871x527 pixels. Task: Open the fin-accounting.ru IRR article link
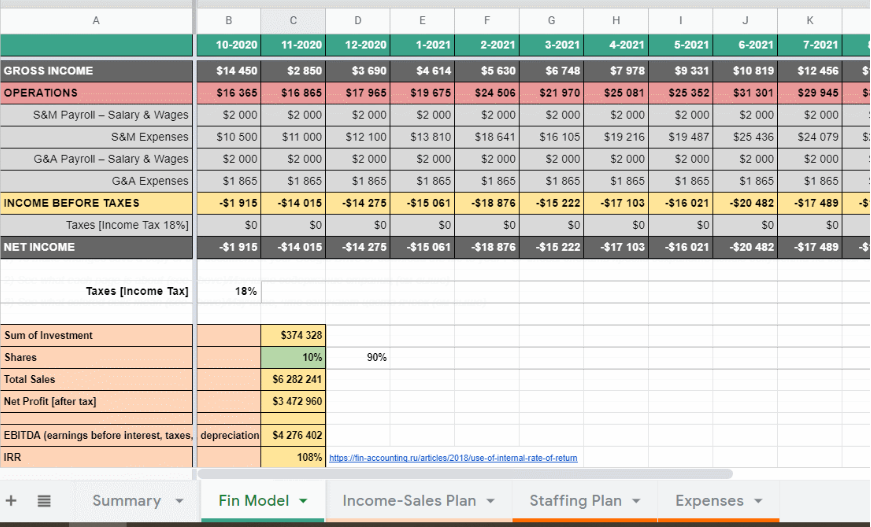[x=453, y=458]
